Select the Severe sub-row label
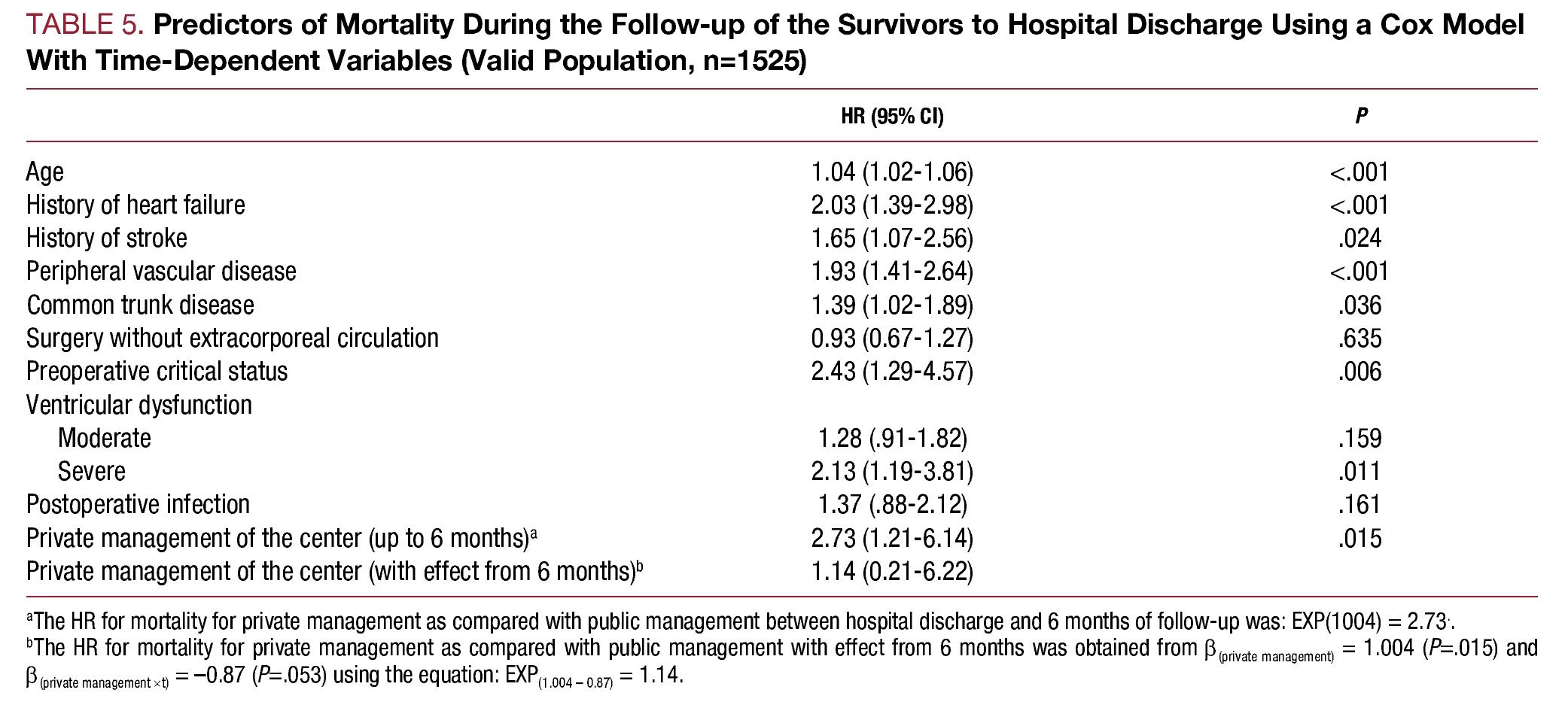The height and width of the screenshot is (711, 1568). tap(91, 472)
